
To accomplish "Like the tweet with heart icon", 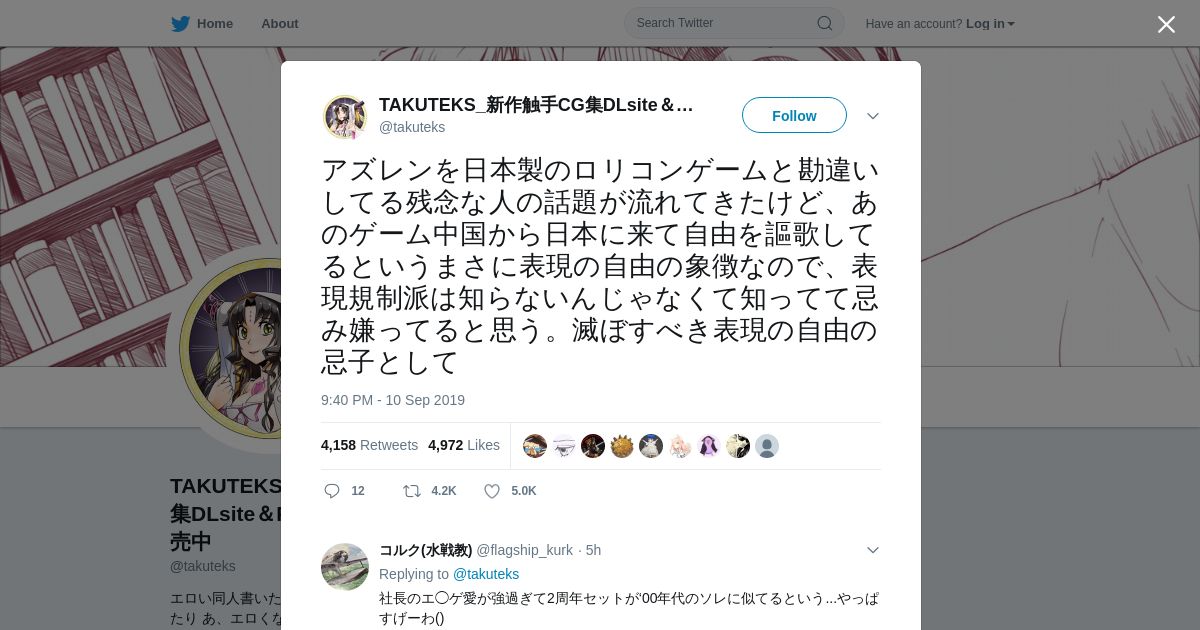I will [492, 491].
